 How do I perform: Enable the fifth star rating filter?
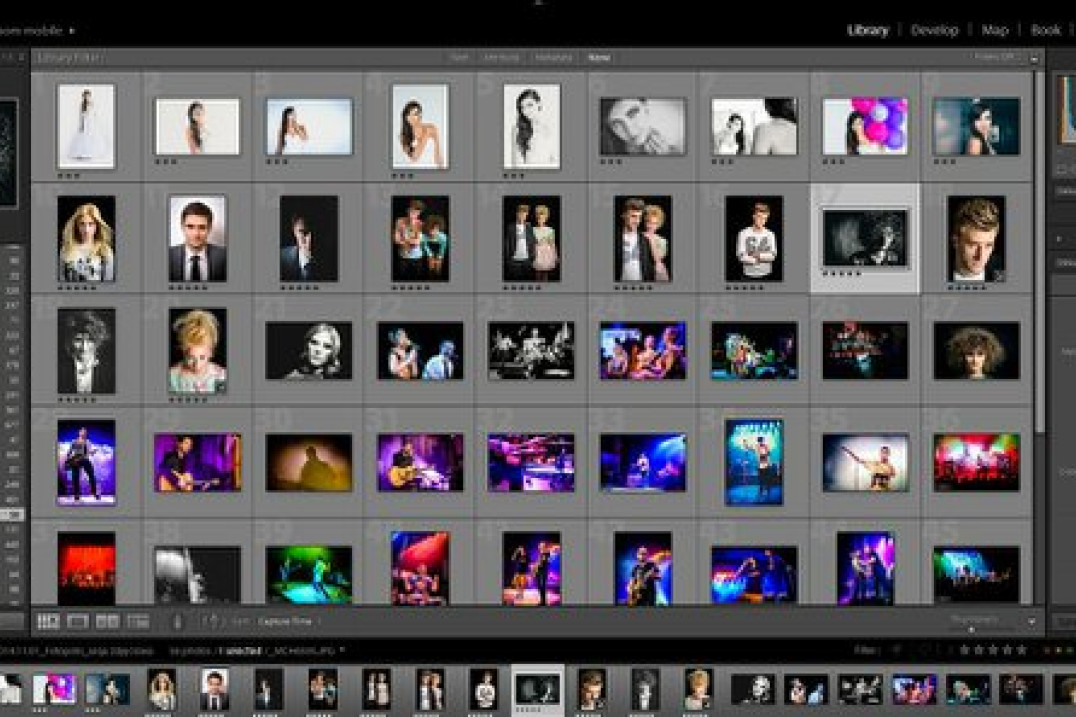1021,651
